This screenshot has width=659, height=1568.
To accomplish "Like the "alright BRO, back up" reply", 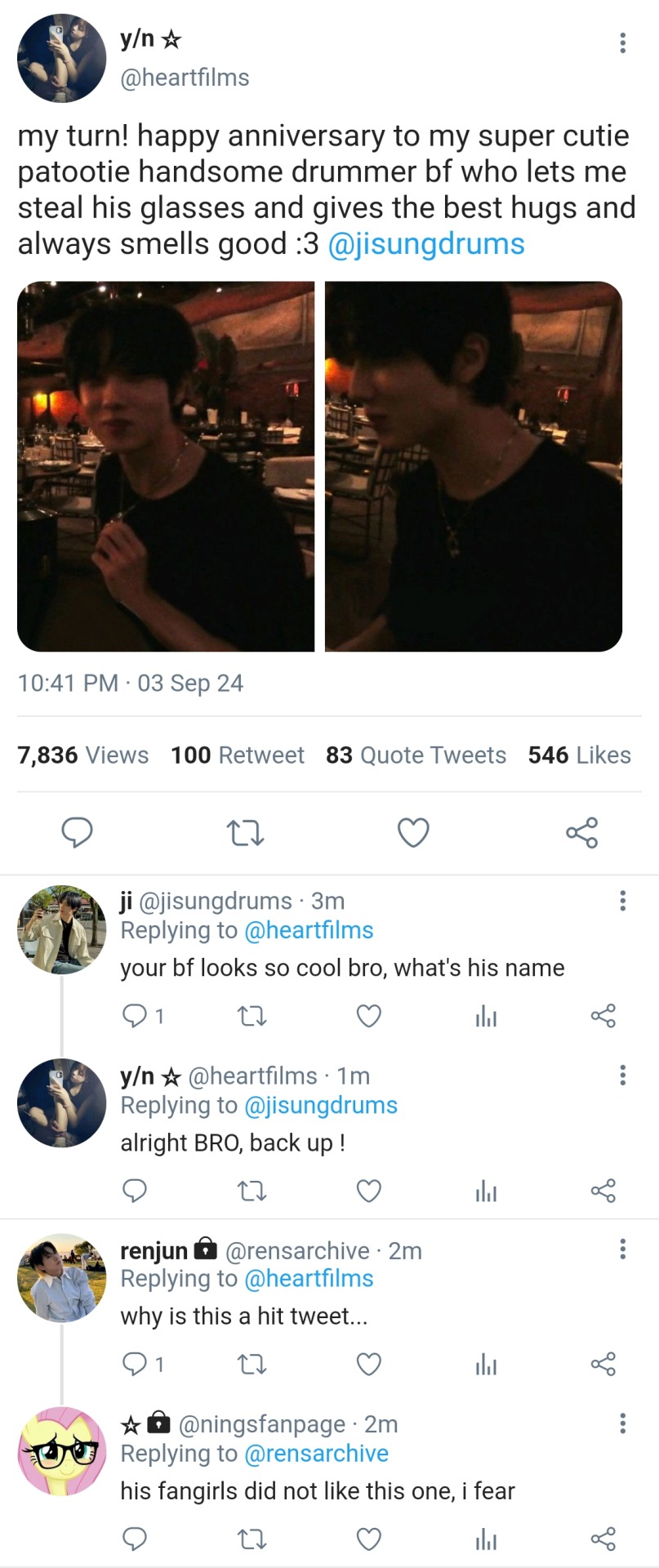I will point(369,1191).
